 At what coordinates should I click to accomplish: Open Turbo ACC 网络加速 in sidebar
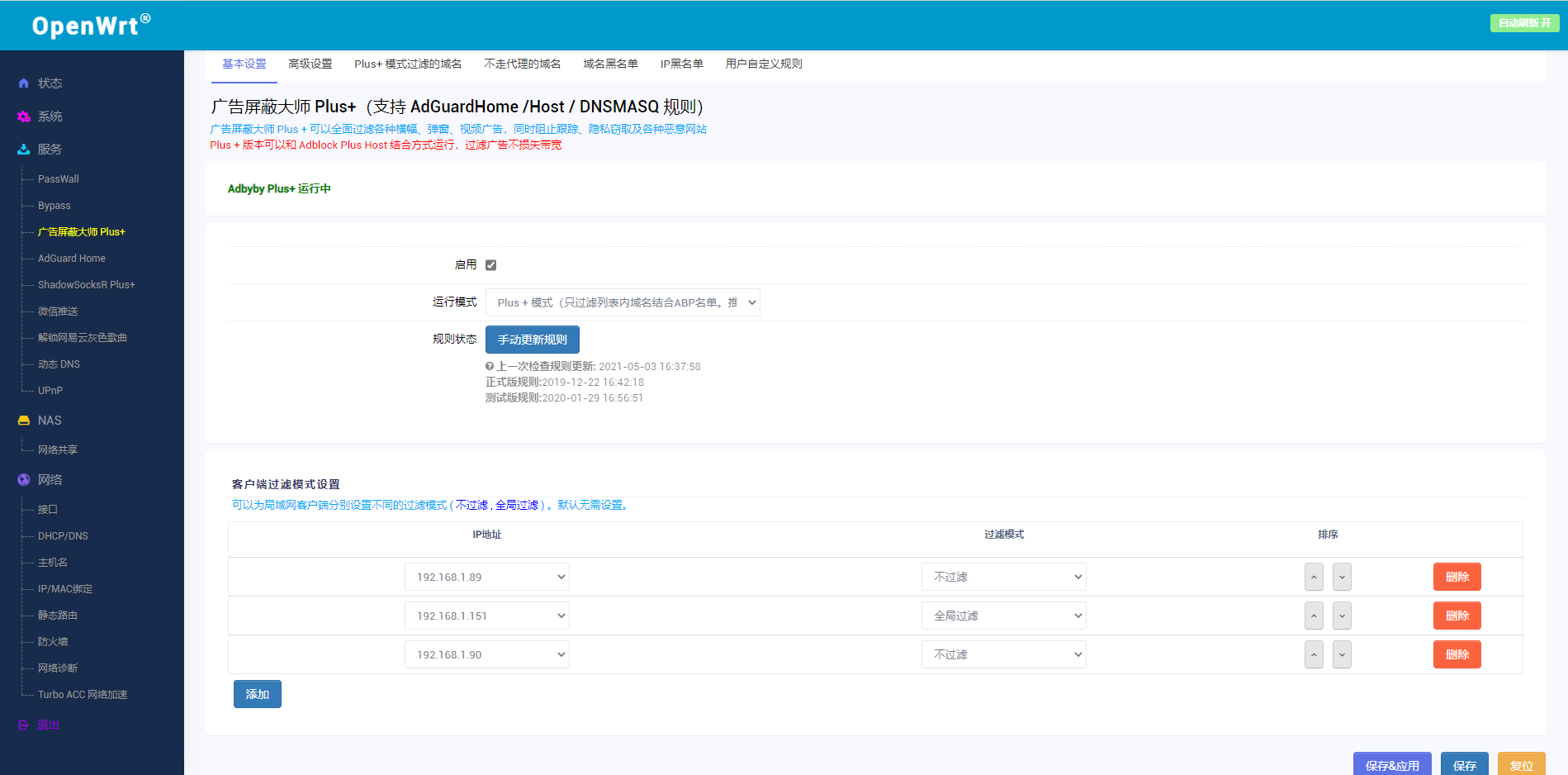coord(83,695)
